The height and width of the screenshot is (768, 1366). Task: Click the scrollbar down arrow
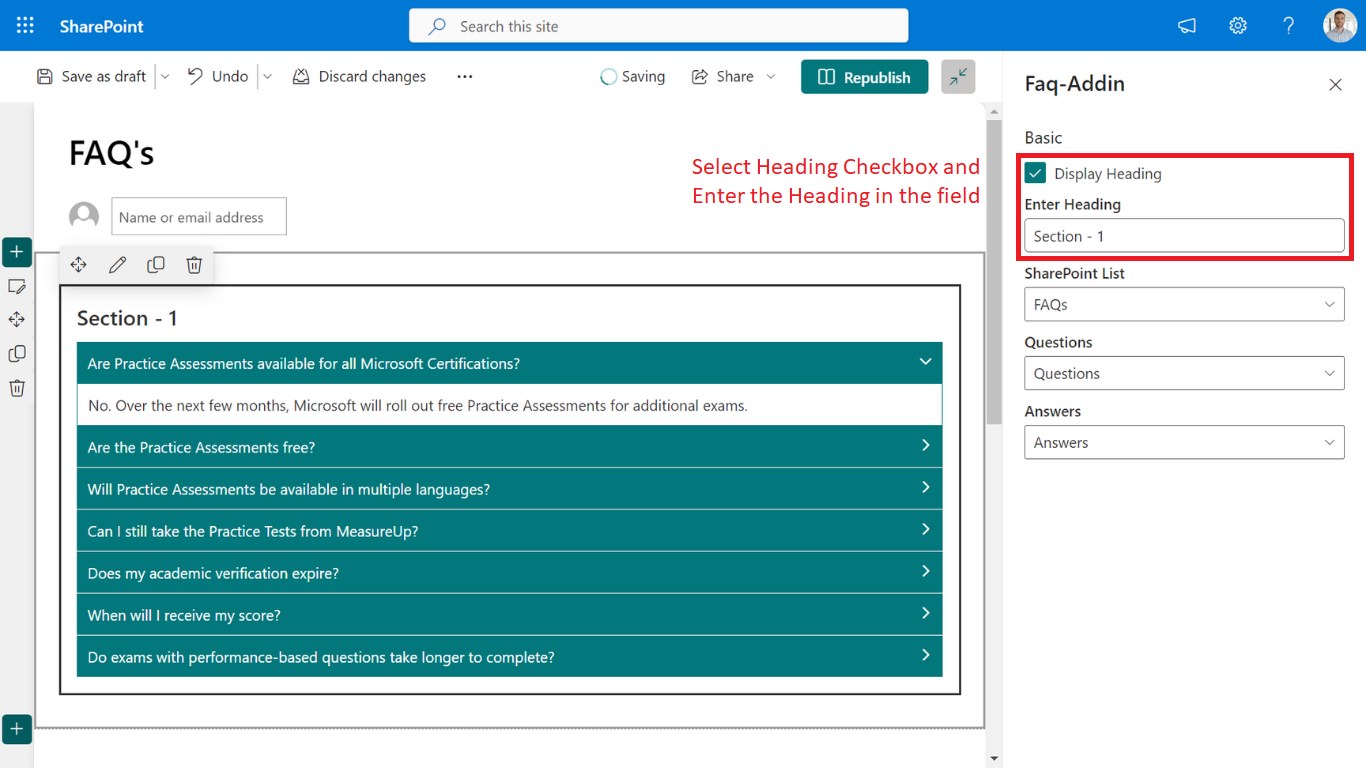(994, 759)
